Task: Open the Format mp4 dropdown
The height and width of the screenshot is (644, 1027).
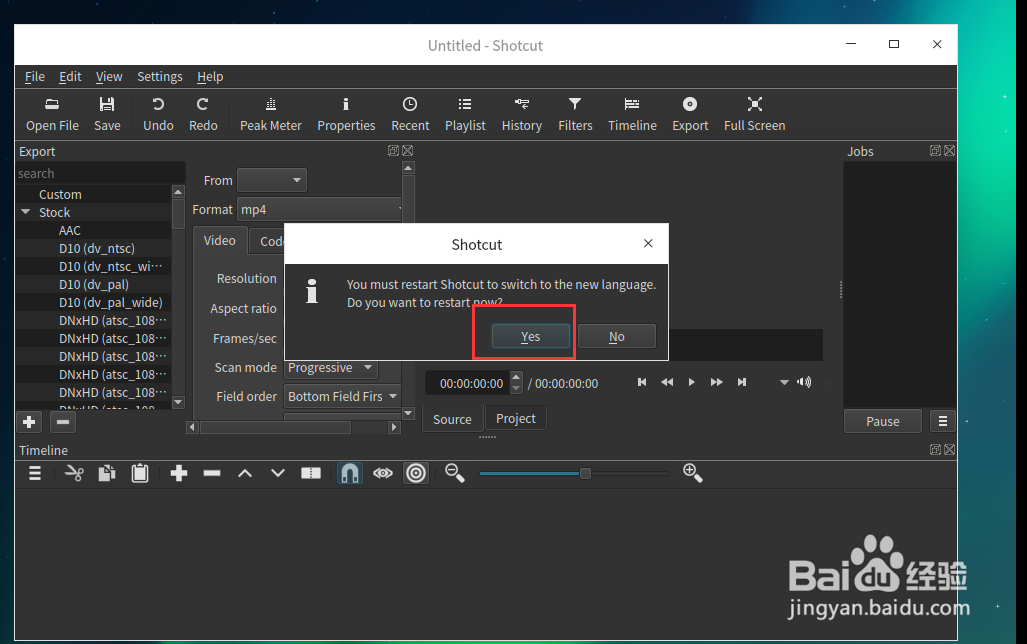Action: point(320,210)
